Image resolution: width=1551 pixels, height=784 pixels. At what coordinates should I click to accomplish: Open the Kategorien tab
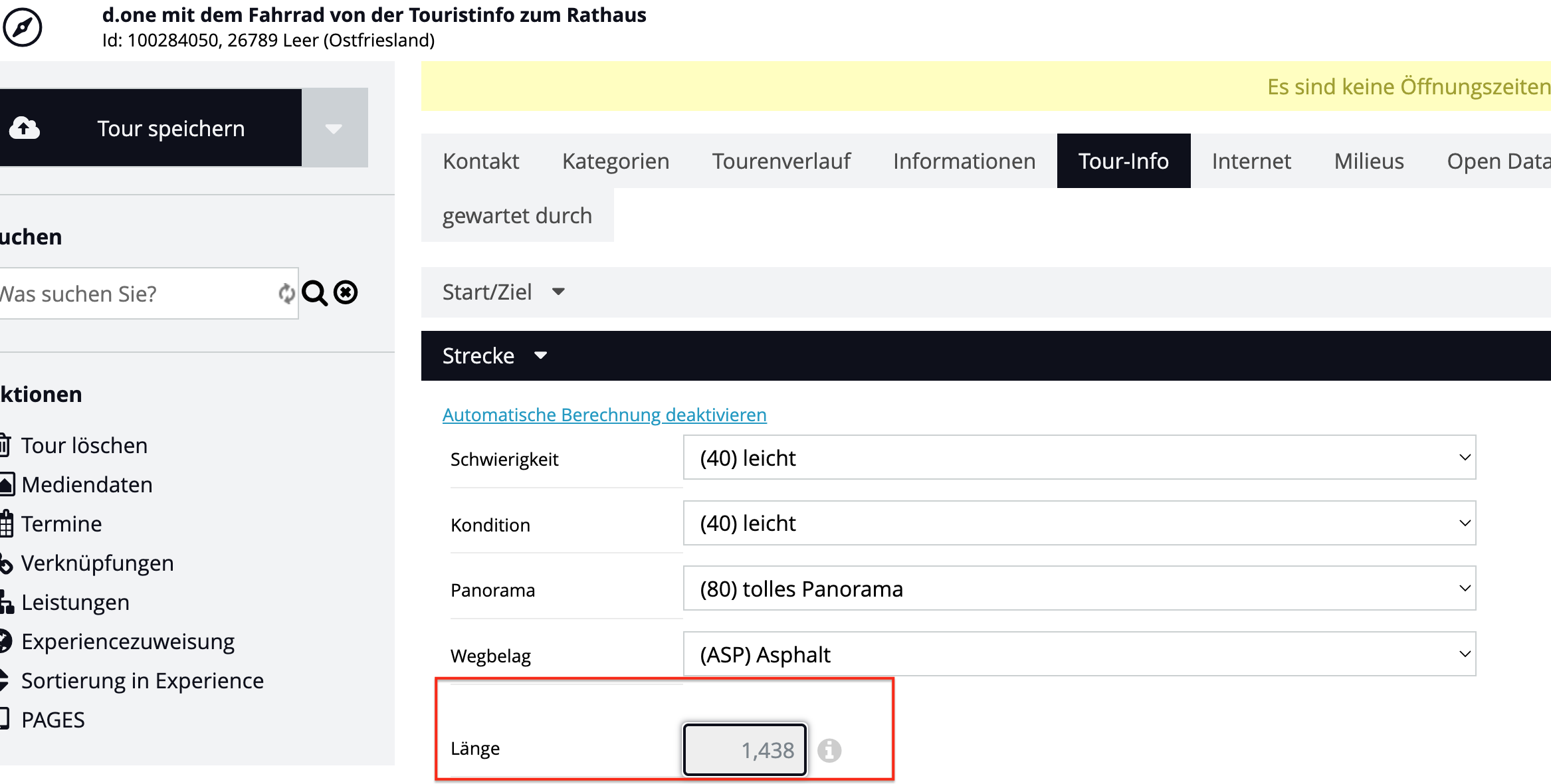point(615,161)
